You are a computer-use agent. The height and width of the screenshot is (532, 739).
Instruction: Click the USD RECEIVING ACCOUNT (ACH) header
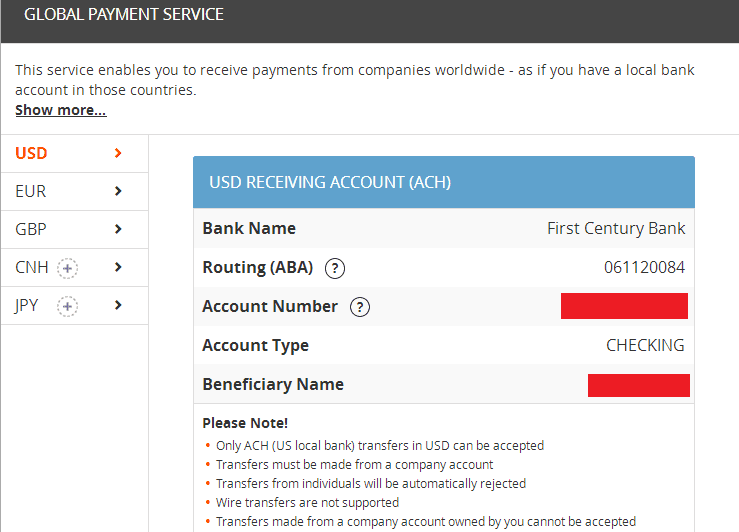coord(443,182)
